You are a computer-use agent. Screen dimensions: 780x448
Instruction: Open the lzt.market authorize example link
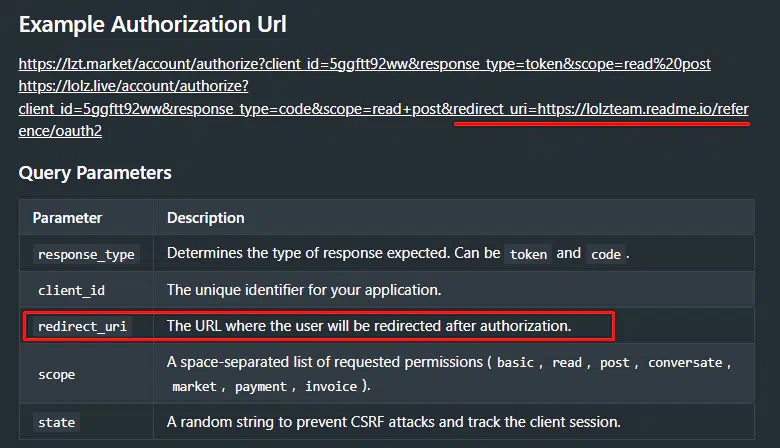point(364,64)
